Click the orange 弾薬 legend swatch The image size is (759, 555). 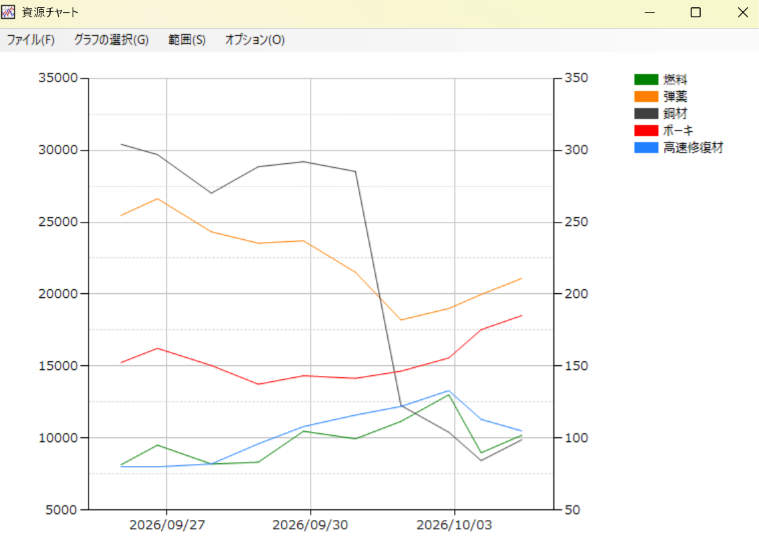[x=646, y=96]
